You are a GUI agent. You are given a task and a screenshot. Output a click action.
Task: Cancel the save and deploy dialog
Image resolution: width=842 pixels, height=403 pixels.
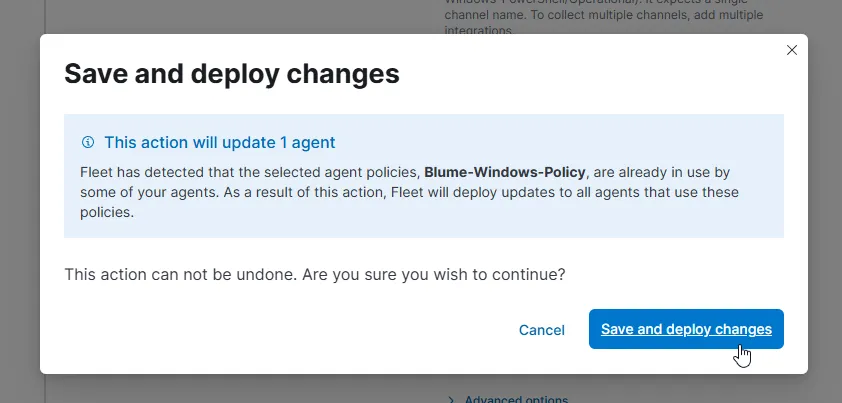coord(541,330)
